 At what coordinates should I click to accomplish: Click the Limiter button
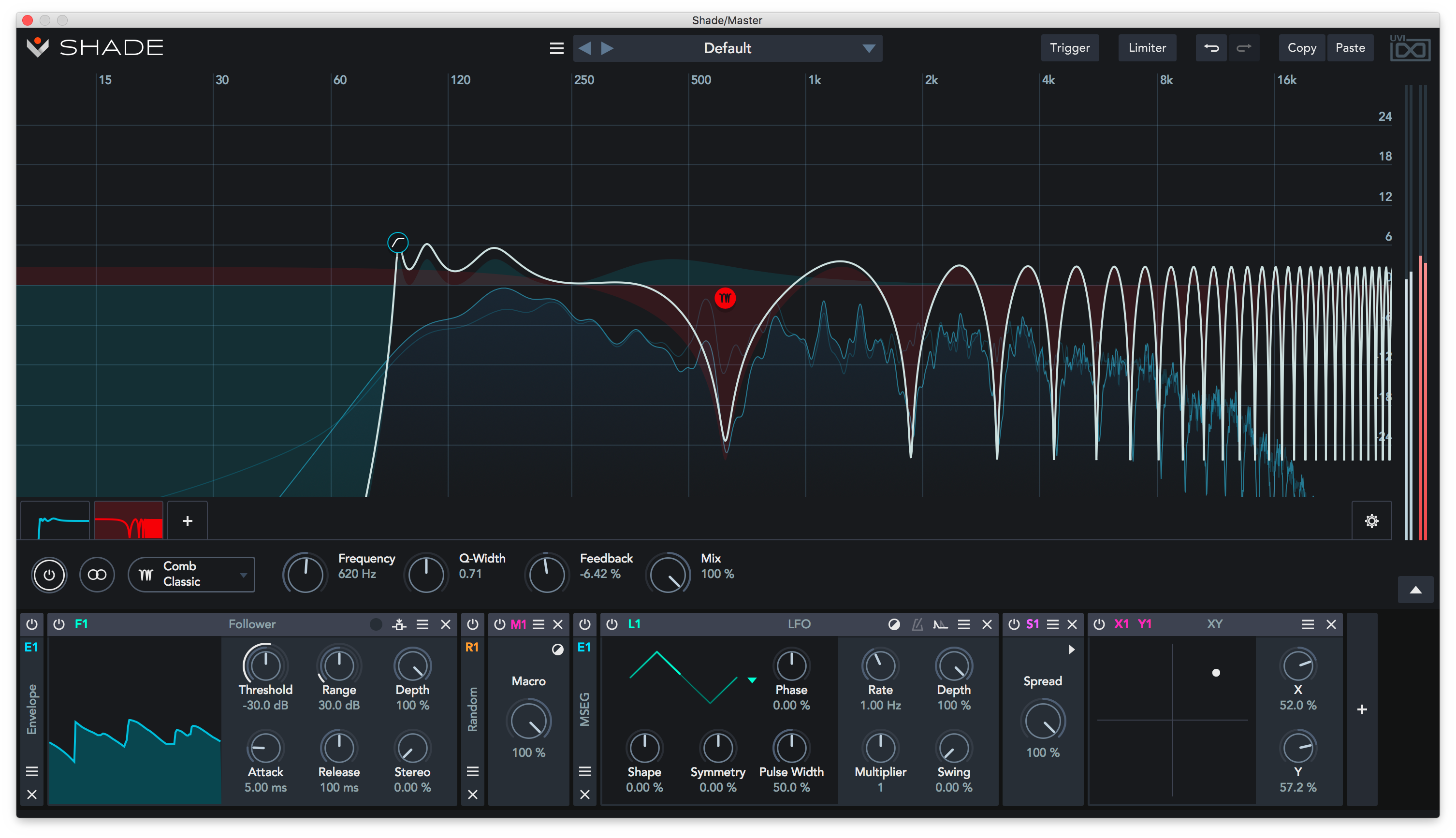(1147, 48)
